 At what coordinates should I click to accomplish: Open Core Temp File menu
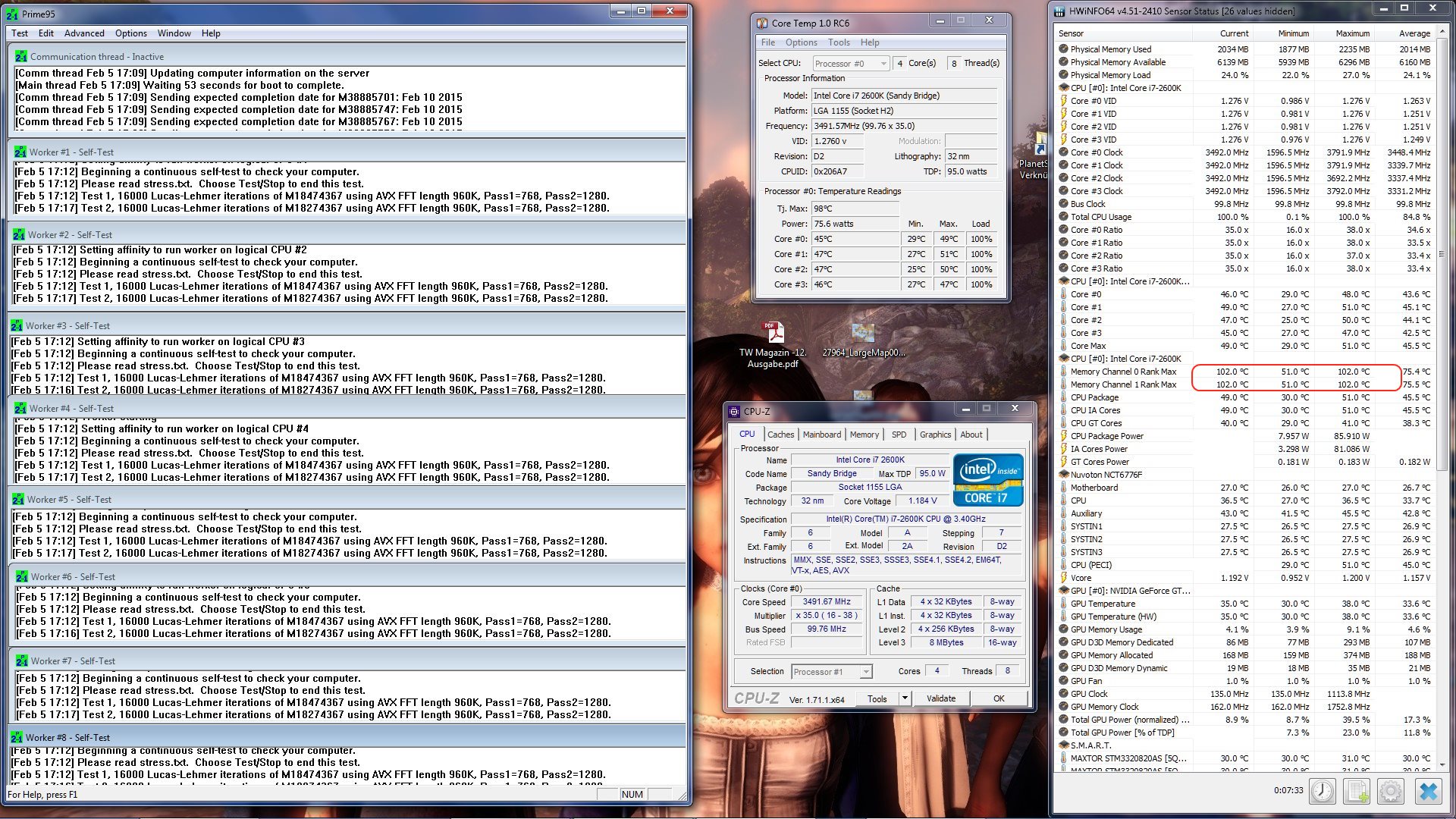tap(768, 42)
